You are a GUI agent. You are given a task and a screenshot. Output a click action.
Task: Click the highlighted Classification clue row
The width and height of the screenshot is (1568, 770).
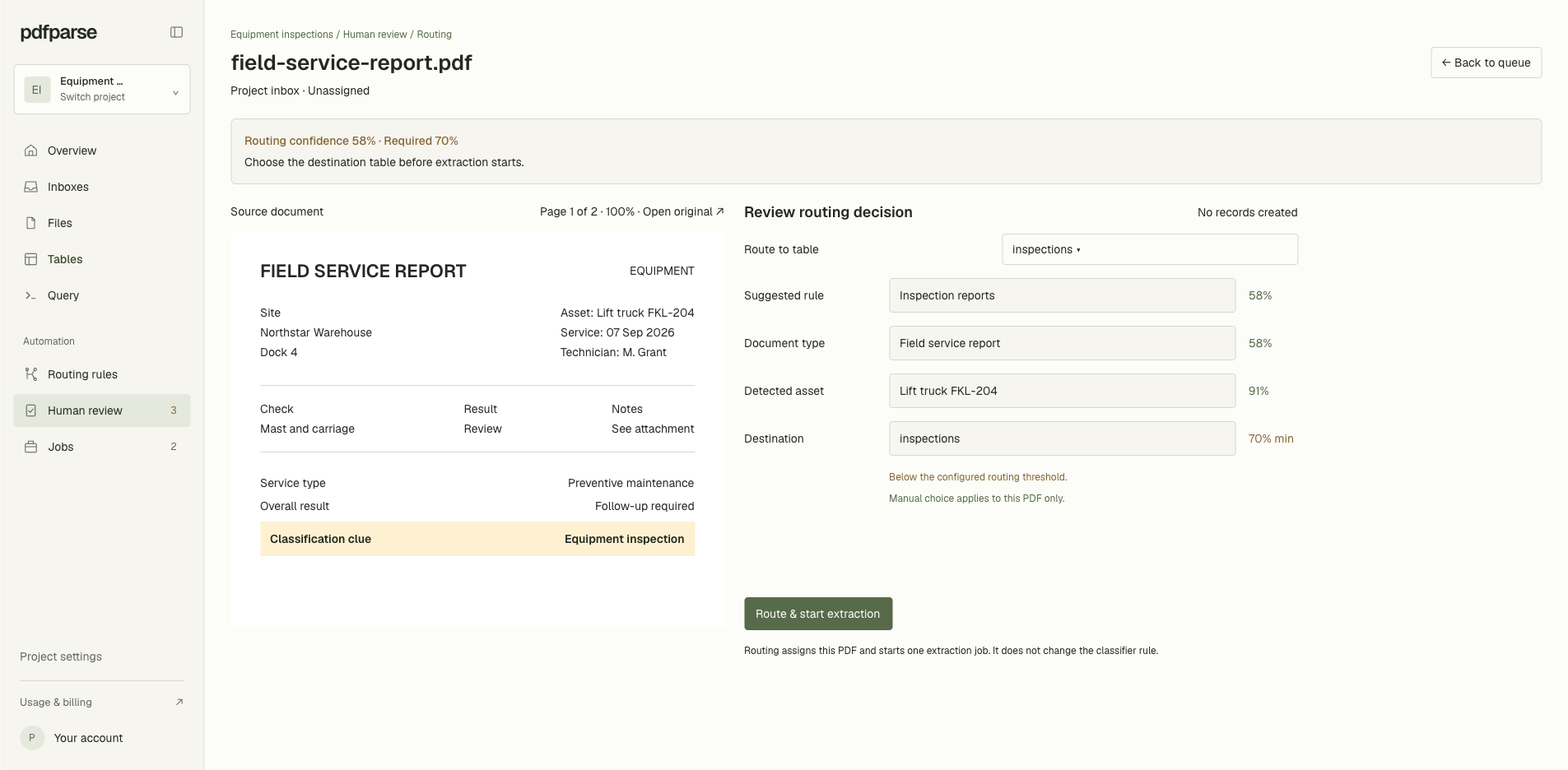pyautogui.click(x=477, y=539)
